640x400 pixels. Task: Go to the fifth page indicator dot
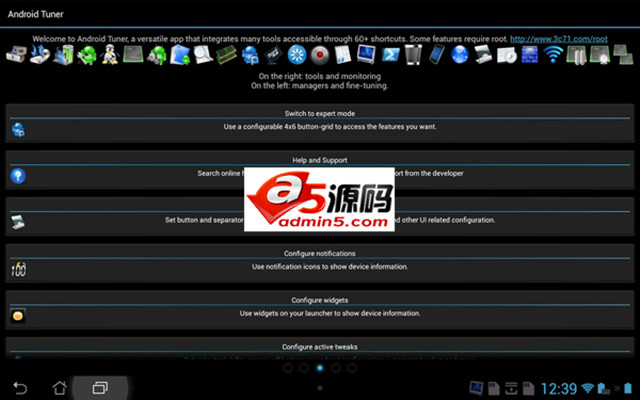coord(352,368)
